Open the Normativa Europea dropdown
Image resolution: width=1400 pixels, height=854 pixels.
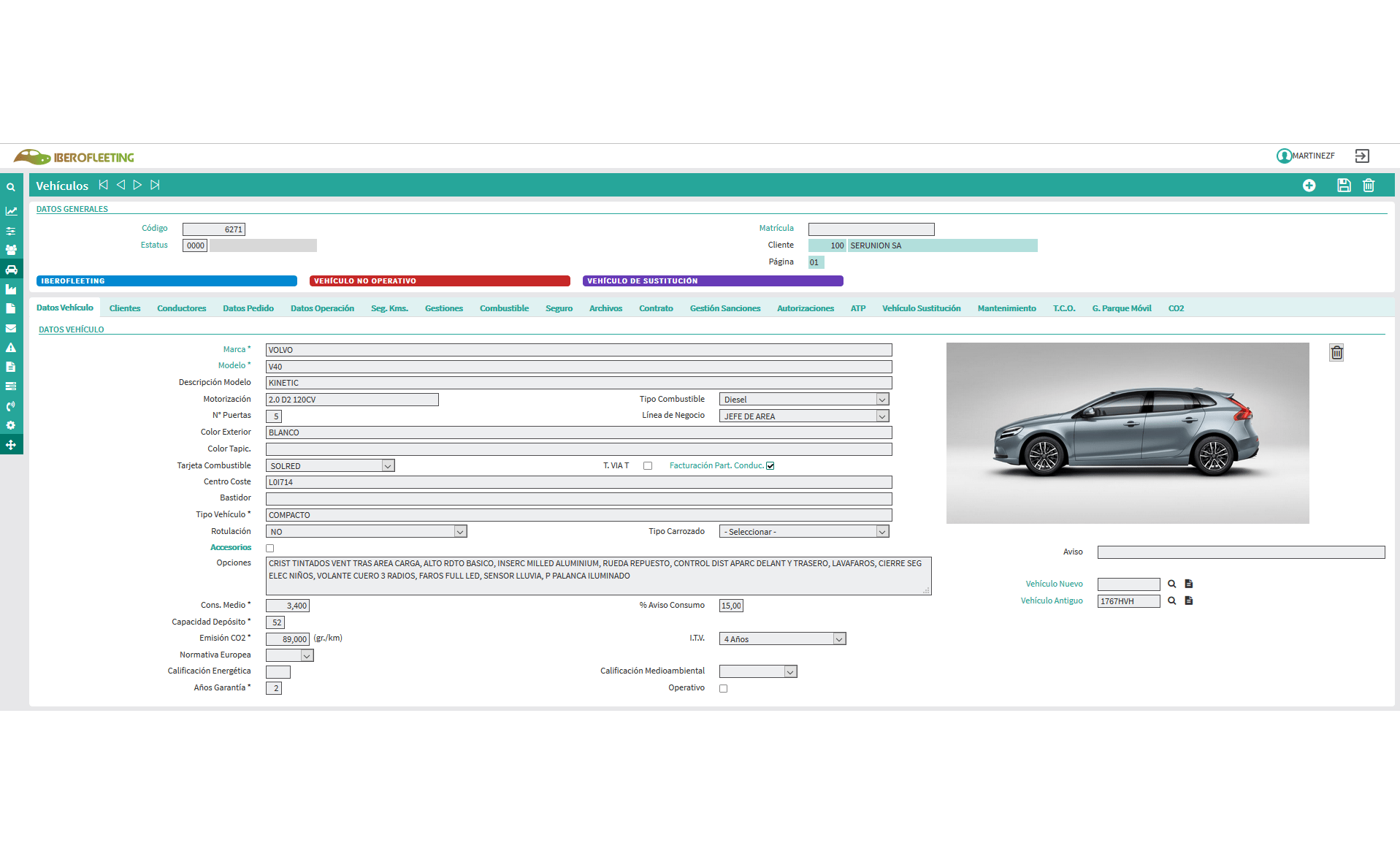[290, 655]
